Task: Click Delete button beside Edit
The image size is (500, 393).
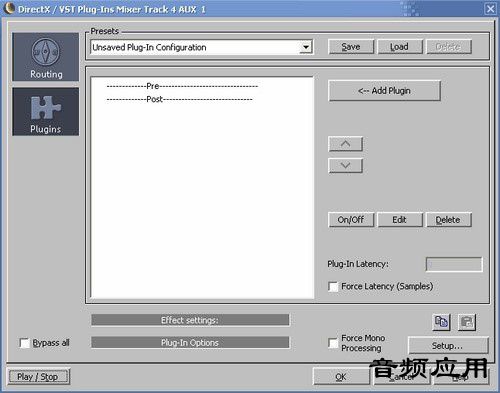Action: coord(449,220)
